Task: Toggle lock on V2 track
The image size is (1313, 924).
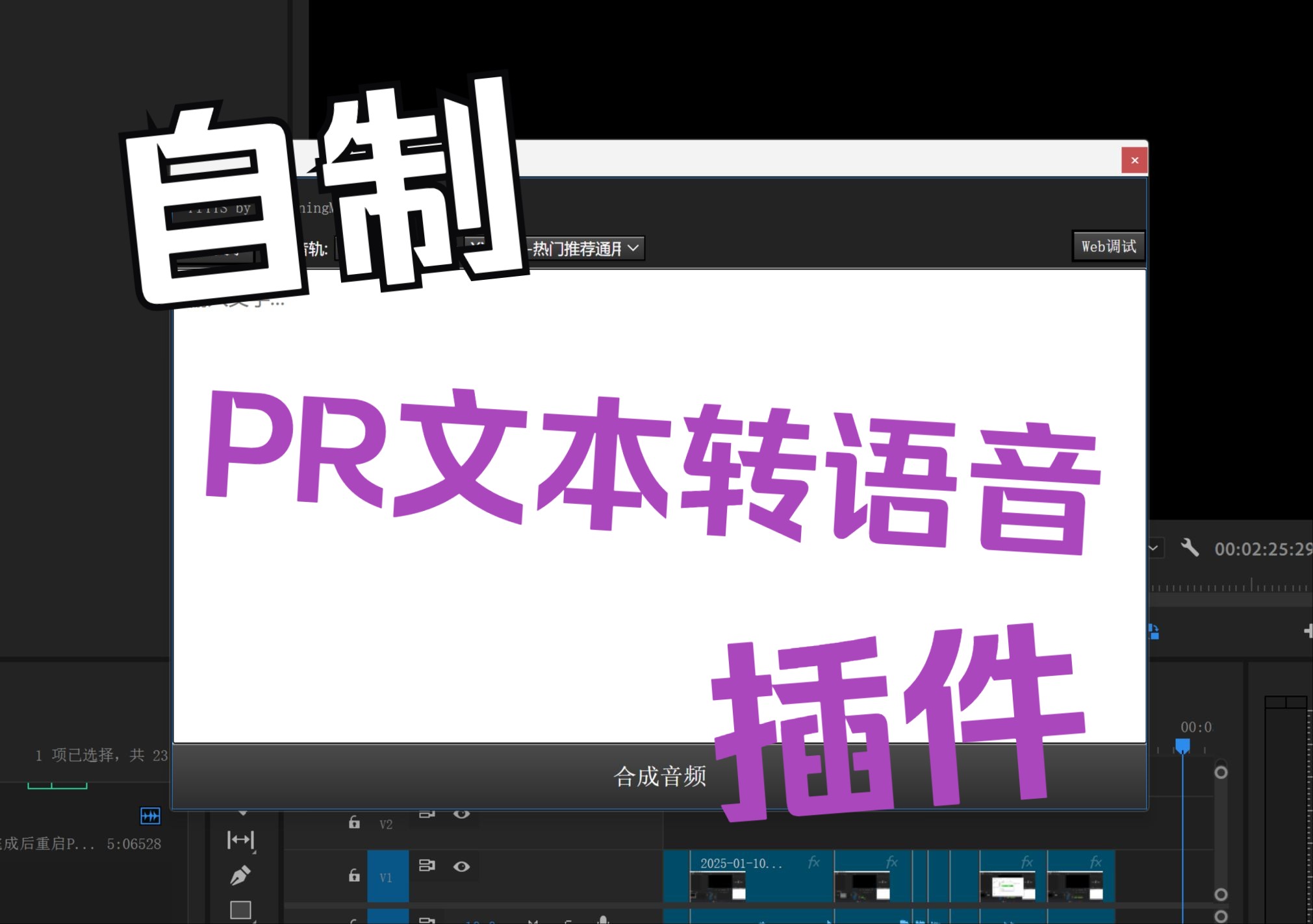Action: (354, 823)
